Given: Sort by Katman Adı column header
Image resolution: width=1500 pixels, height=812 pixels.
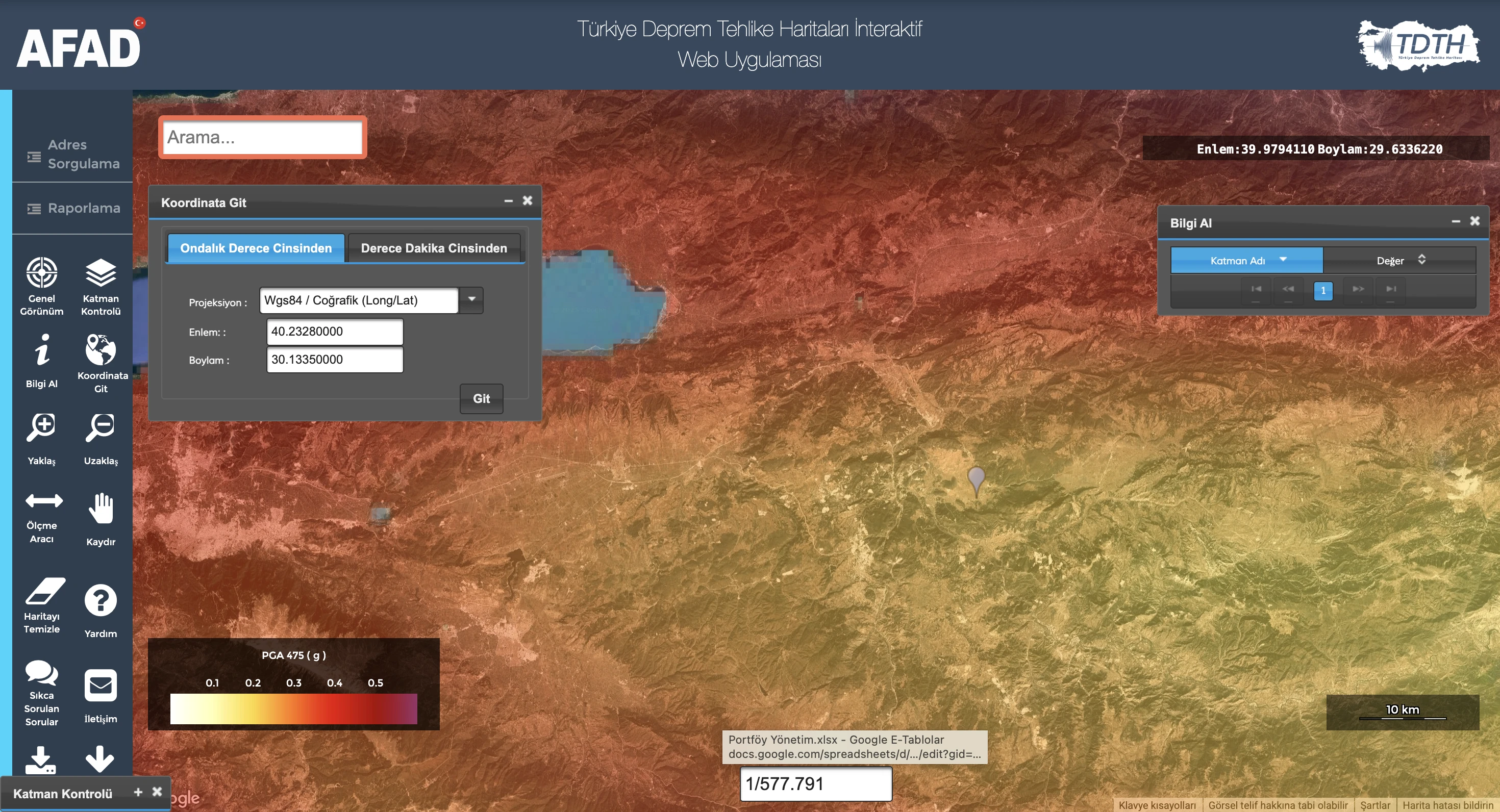Looking at the screenshot, I should point(1247,260).
